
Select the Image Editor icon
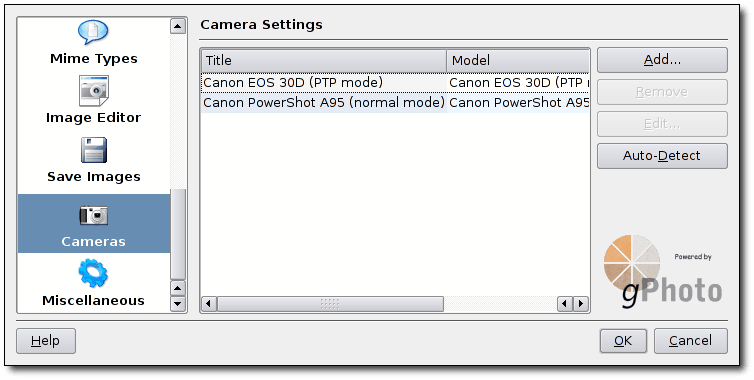[94, 91]
